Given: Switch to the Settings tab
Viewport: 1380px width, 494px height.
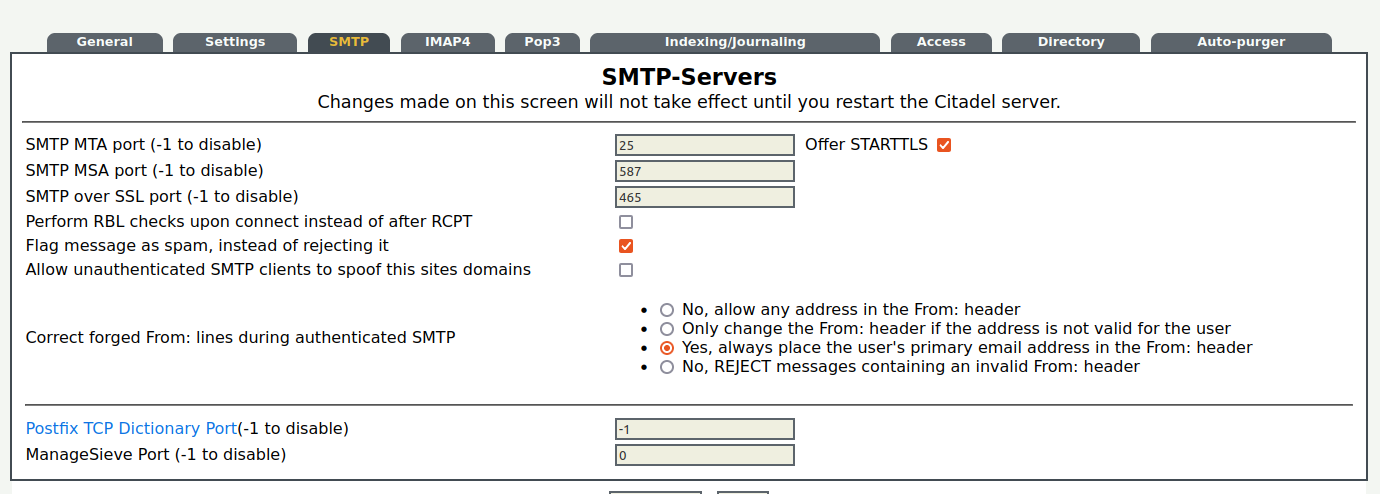Looking at the screenshot, I should tap(235, 42).
